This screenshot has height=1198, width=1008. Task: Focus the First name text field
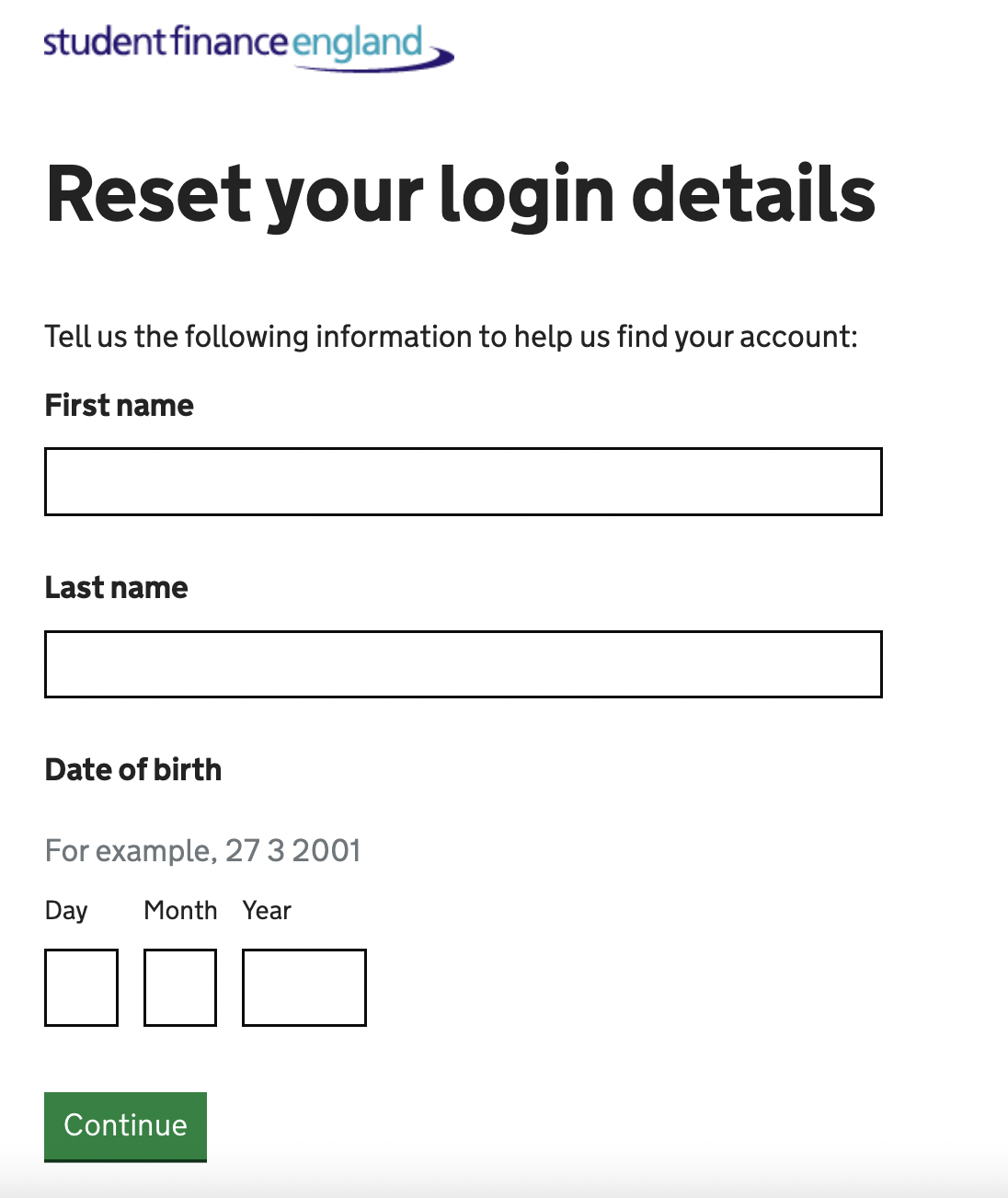[x=464, y=482]
